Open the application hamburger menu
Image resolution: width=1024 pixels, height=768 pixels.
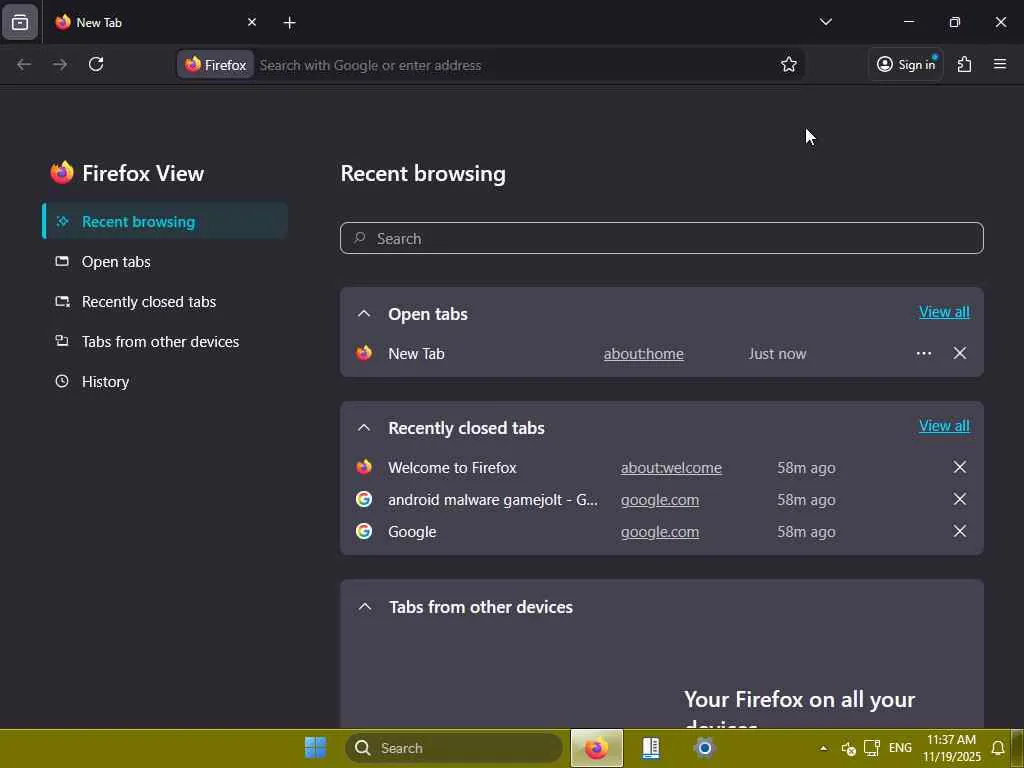coord(999,65)
